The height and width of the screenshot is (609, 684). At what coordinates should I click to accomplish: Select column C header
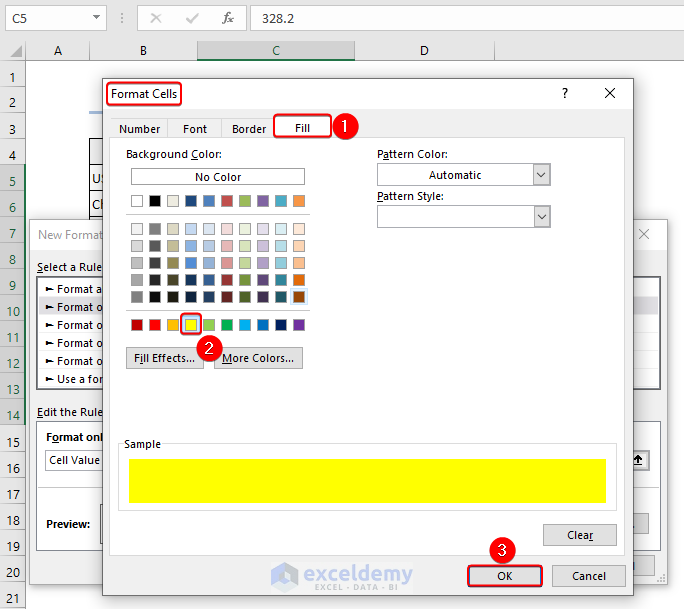276,51
